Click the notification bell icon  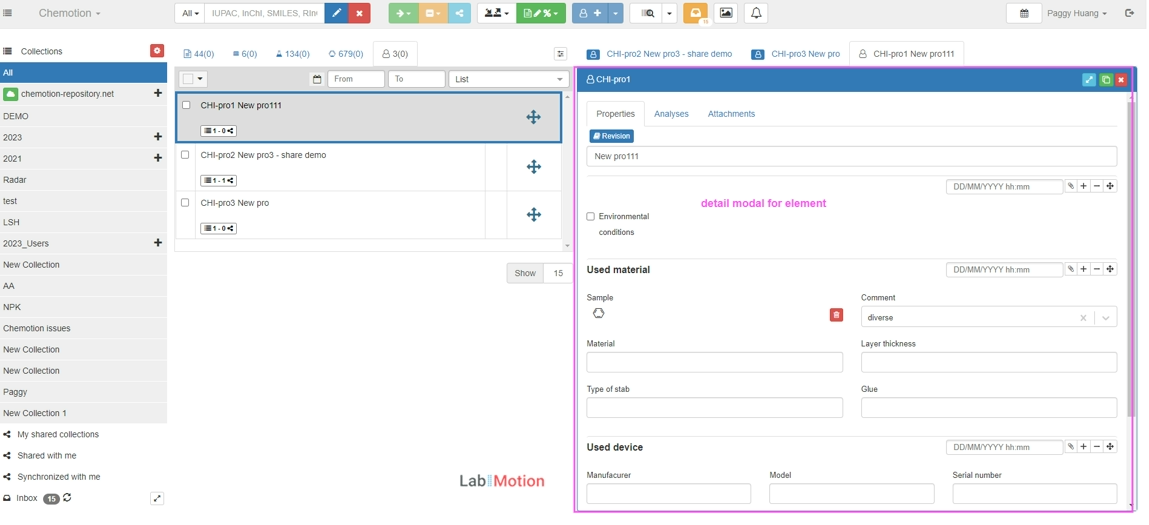click(756, 14)
